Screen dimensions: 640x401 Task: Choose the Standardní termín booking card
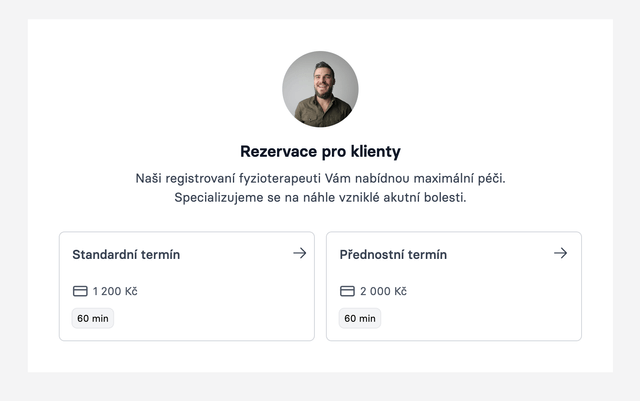tap(187, 286)
